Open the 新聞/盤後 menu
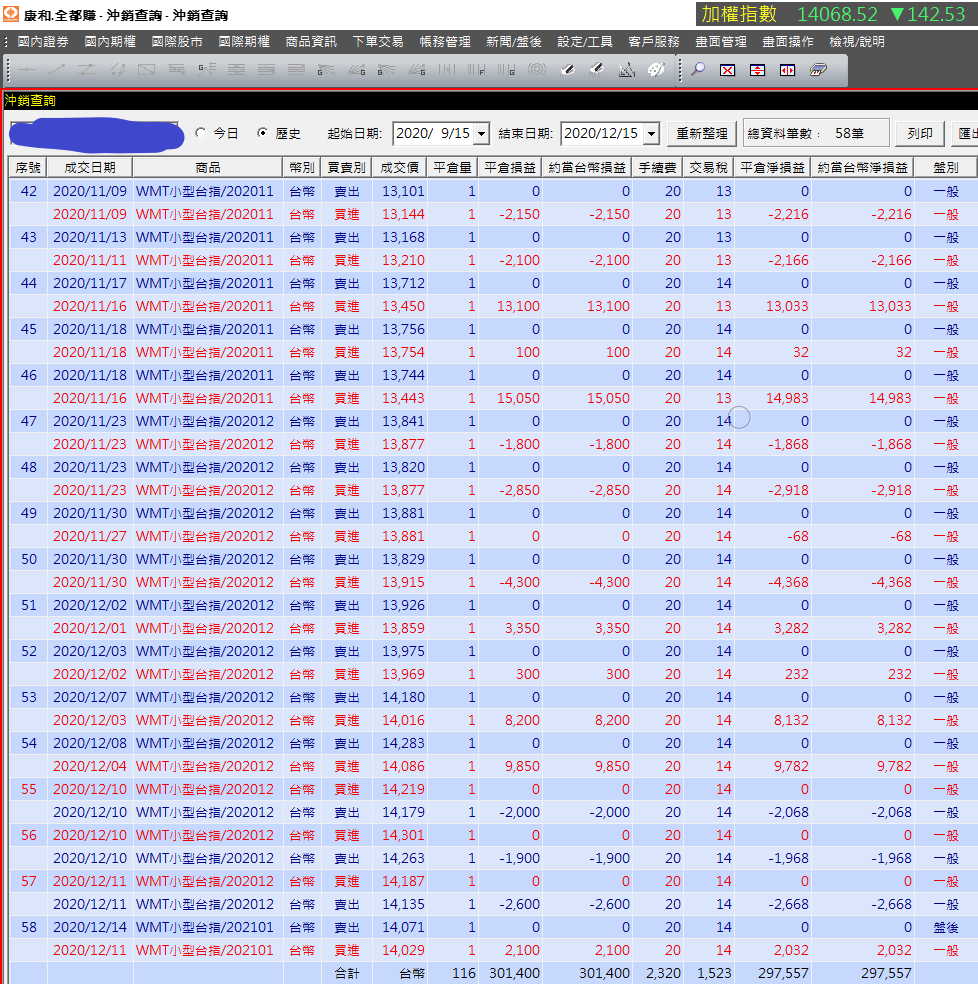 [513, 41]
